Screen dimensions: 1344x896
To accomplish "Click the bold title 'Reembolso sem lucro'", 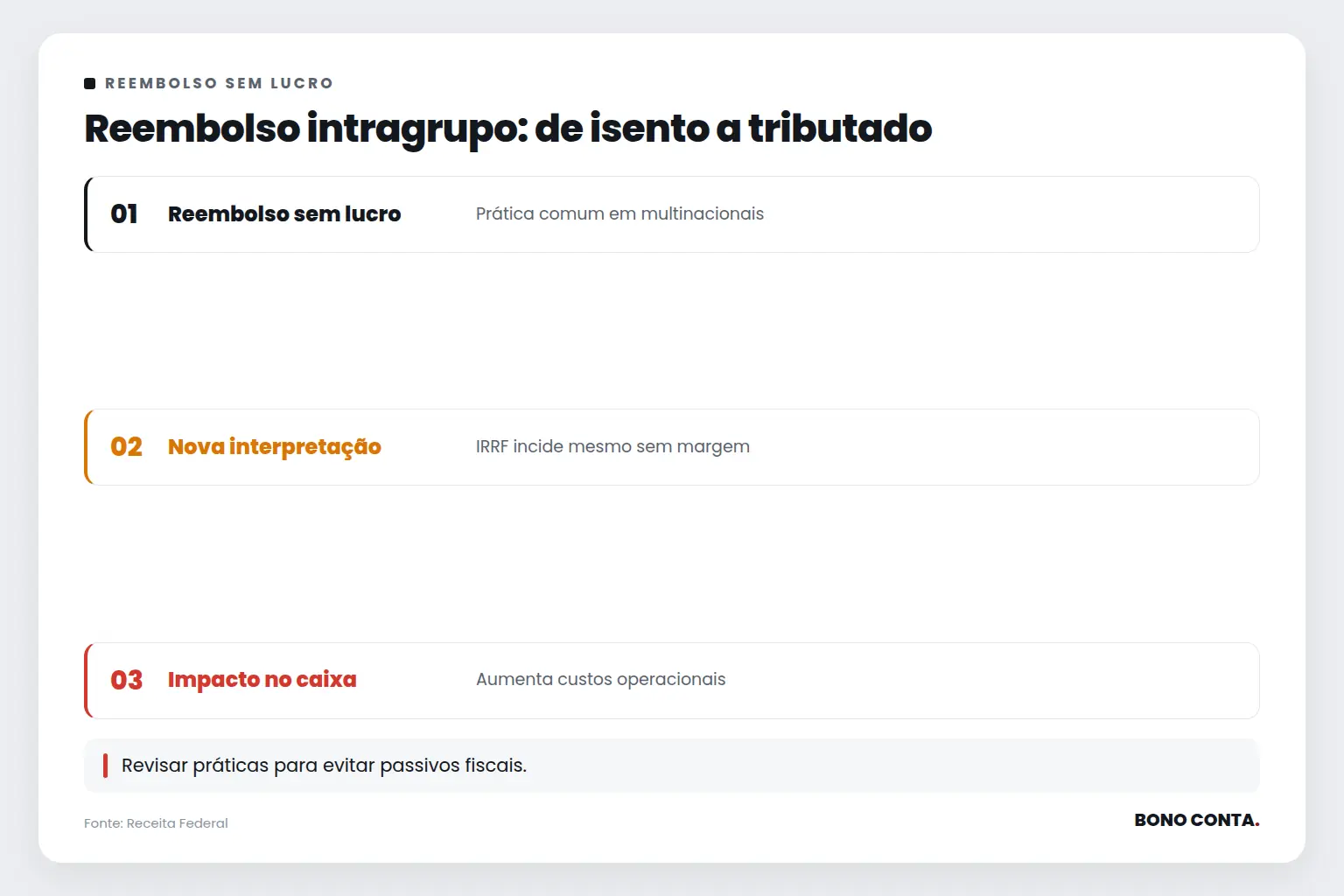I will [284, 214].
